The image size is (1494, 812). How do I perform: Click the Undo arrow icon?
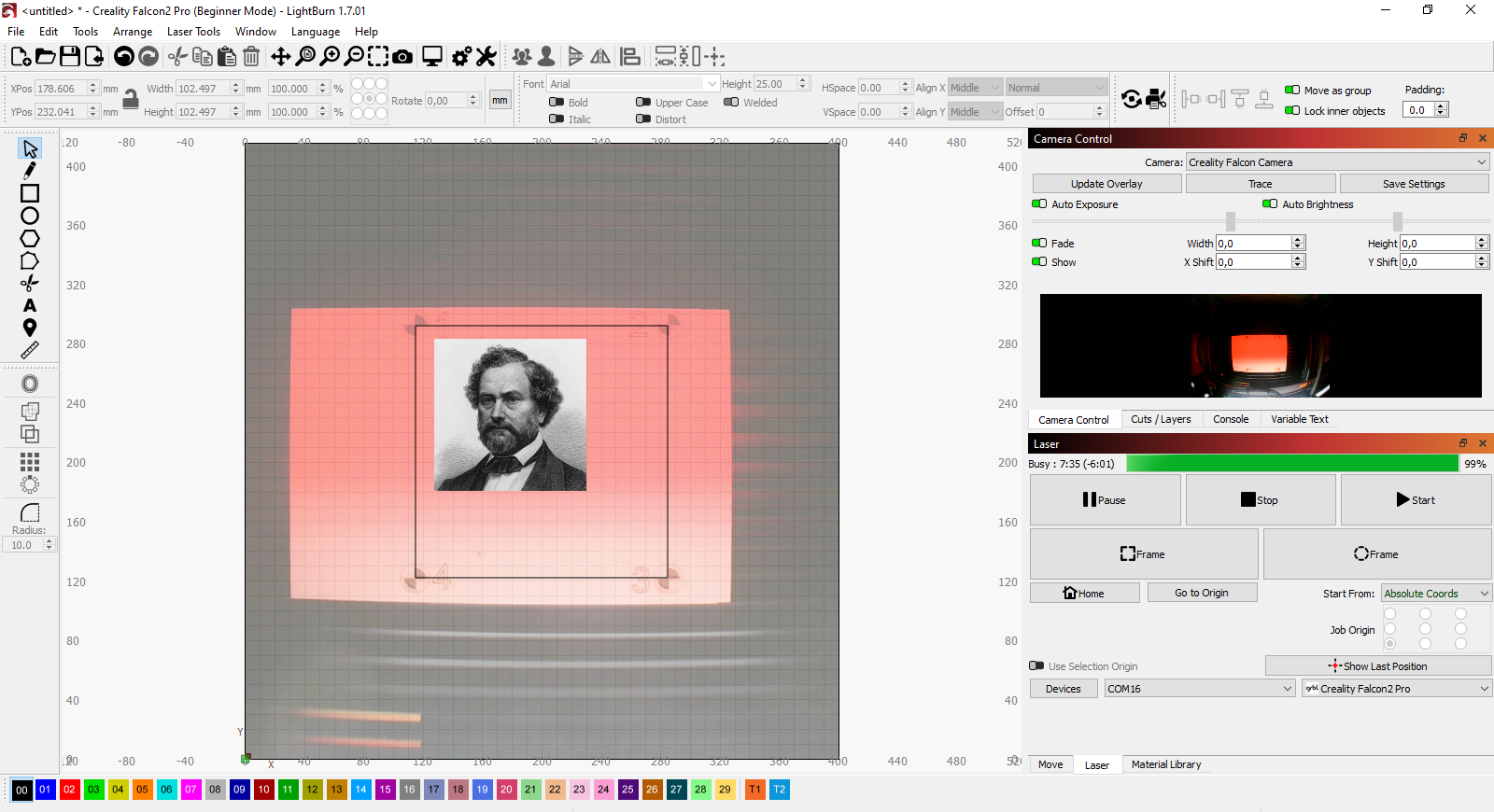pos(123,57)
